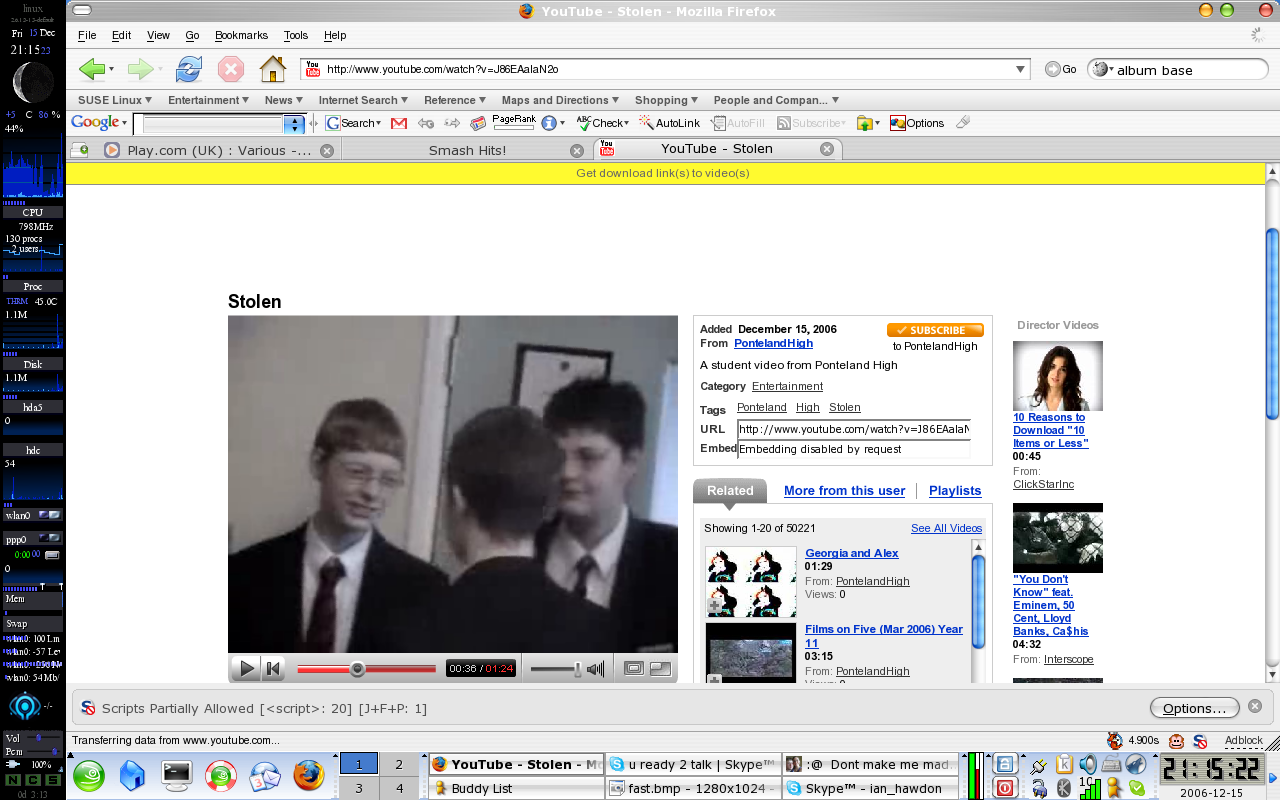Open the 10 Reasons to Download thumbnail
The height and width of the screenshot is (800, 1280).
click(x=1058, y=375)
